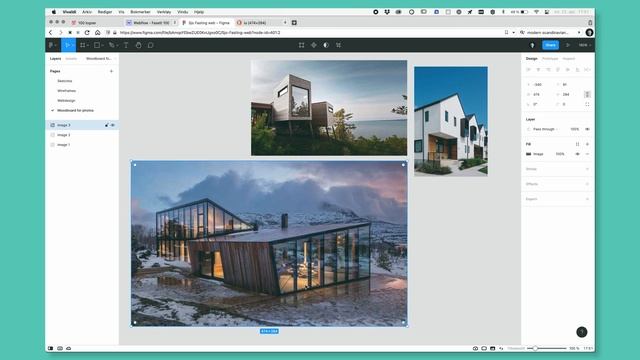Reload the page in the browser
The width and height of the screenshot is (640, 360).
pyautogui.click(x=87, y=32)
